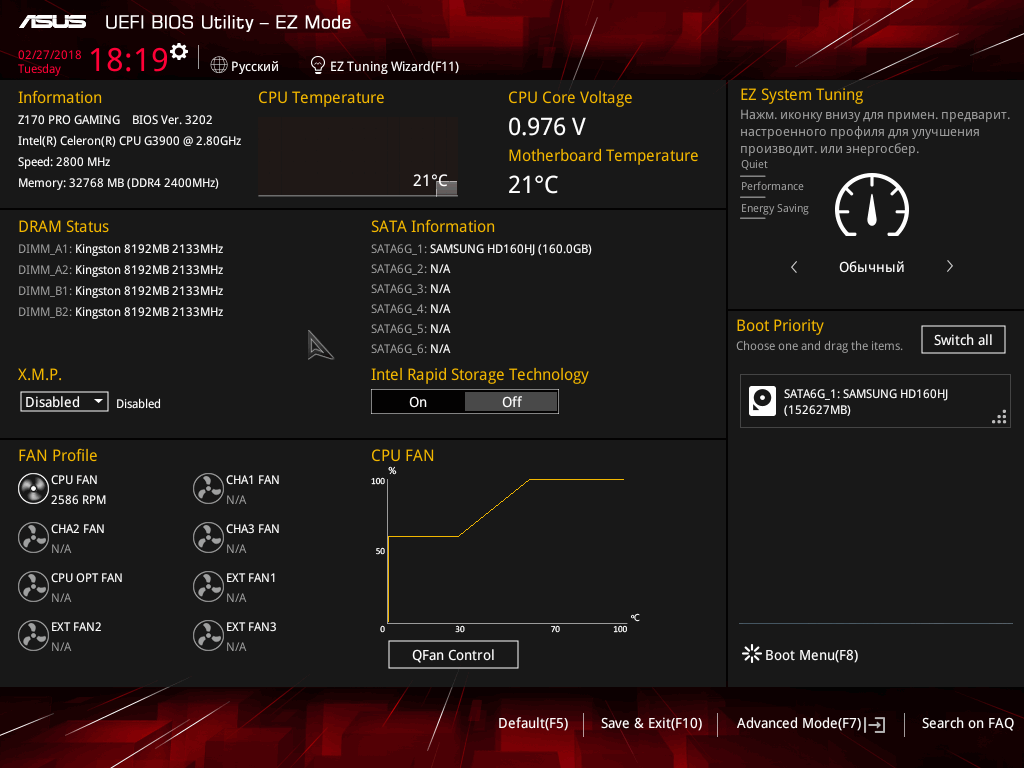The width and height of the screenshot is (1024, 768).
Task: Click the CPU FAN curve graph
Action: pyautogui.click(x=506, y=551)
